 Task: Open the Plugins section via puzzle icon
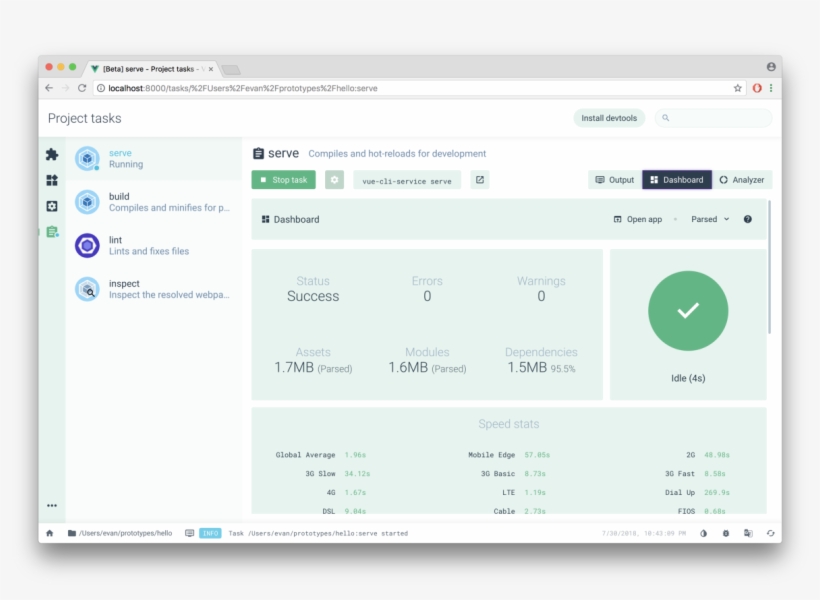click(52, 156)
